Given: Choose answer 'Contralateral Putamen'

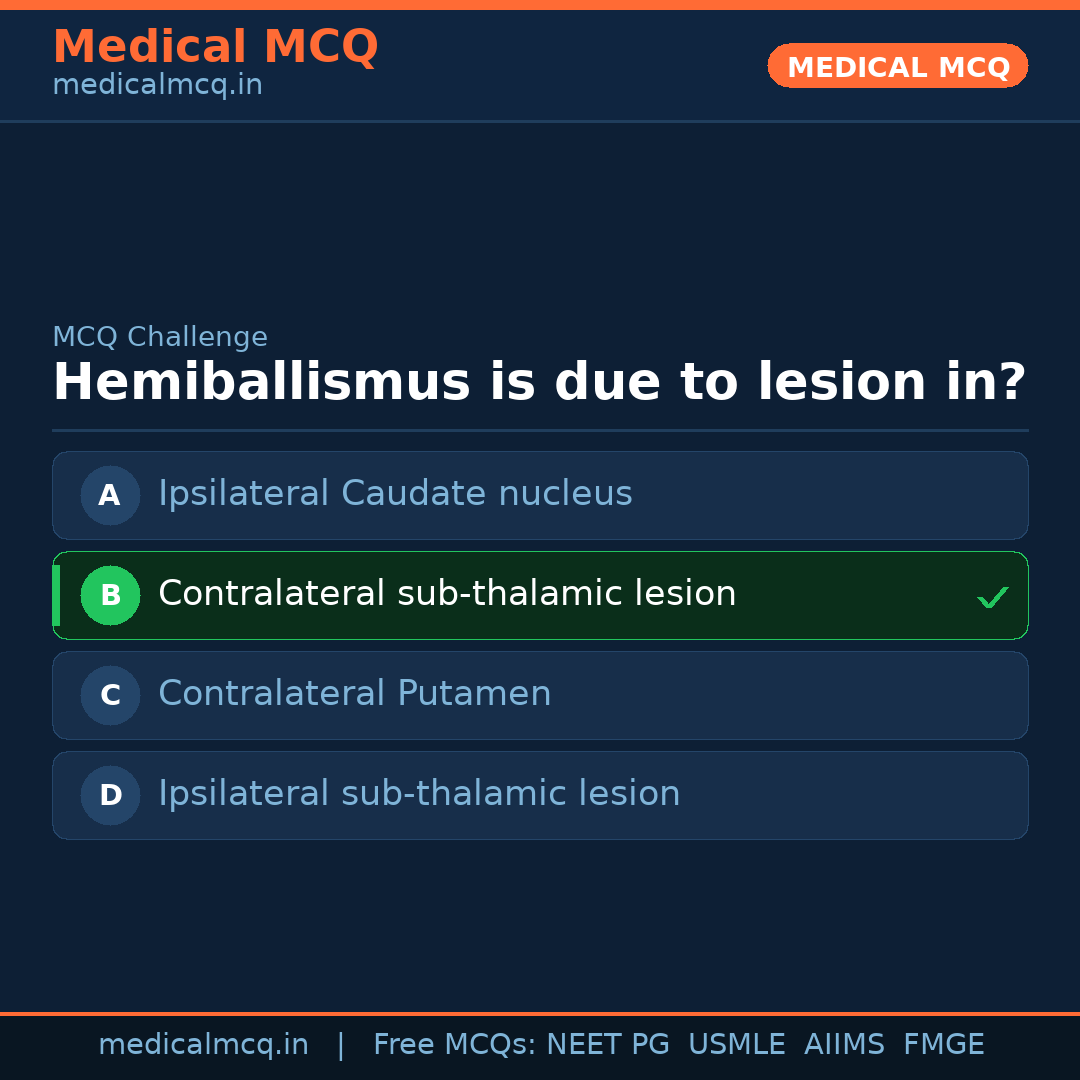Looking at the screenshot, I should pos(354,694).
